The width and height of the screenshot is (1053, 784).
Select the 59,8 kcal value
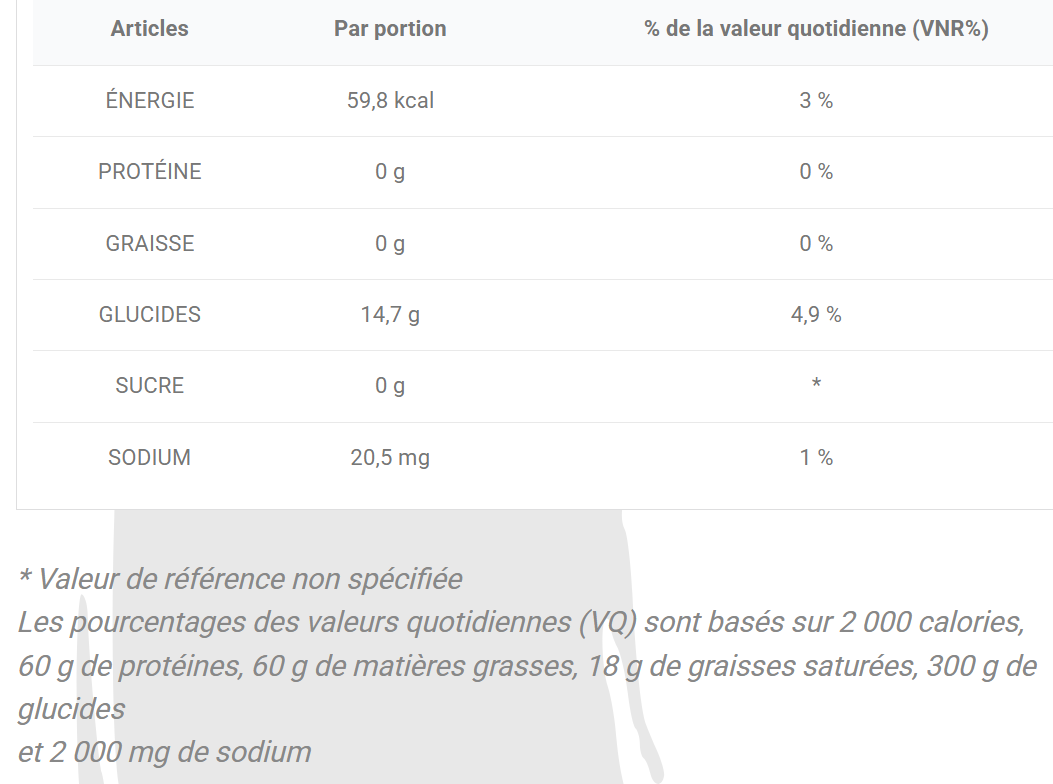[390, 100]
